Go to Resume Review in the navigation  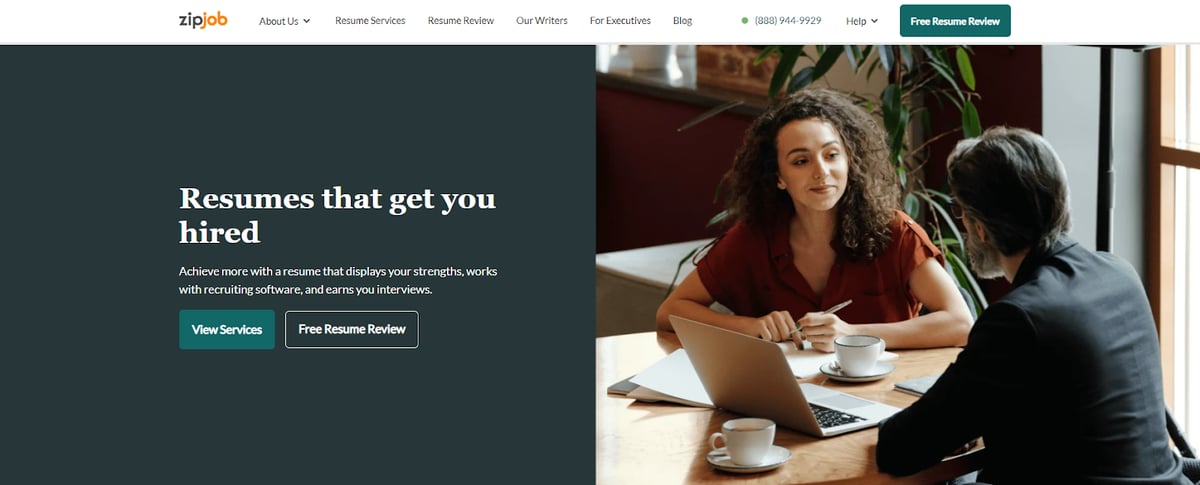pos(460,21)
